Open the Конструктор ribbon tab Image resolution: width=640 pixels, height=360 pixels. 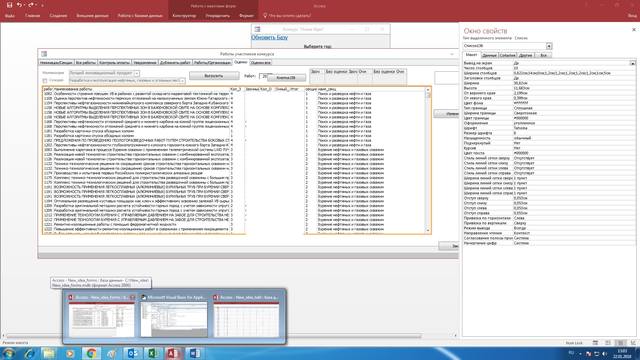pyautogui.click(x=184, y=16)
